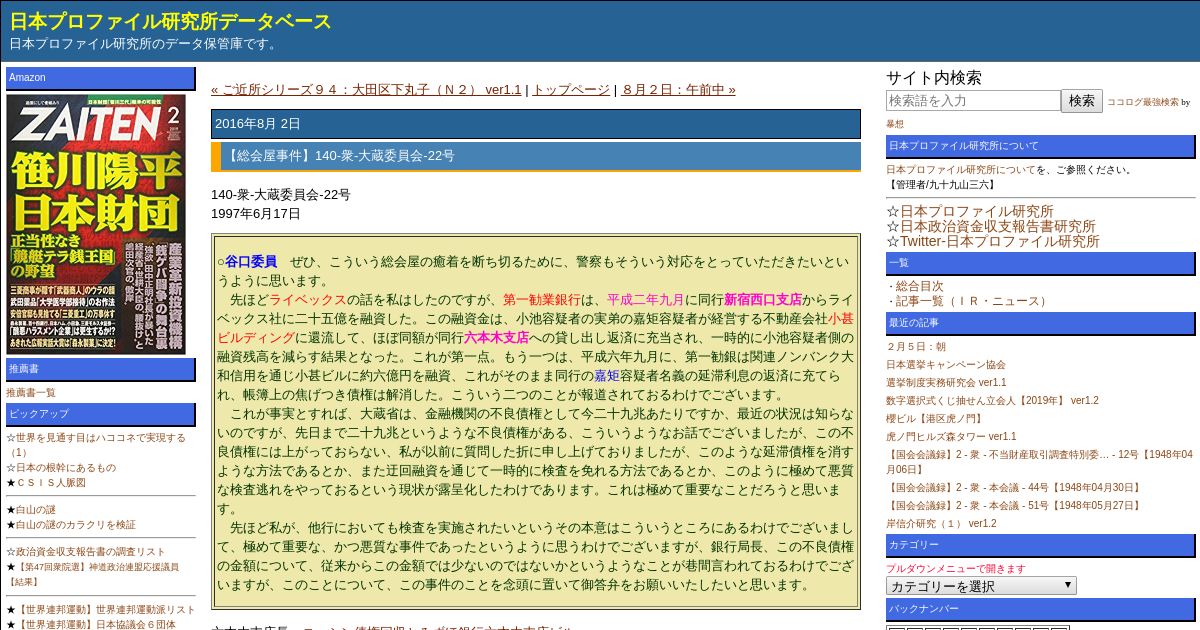Screen dimensions: 1200x630
Task: Expand the カテゴリーを選択 dropdown
Action: pos(981,586)
